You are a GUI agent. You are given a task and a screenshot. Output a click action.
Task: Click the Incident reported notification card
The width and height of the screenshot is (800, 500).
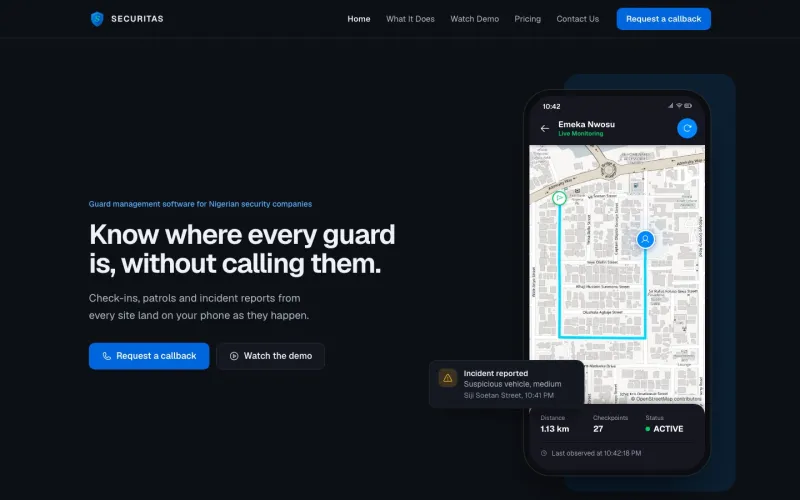[506, 384]
